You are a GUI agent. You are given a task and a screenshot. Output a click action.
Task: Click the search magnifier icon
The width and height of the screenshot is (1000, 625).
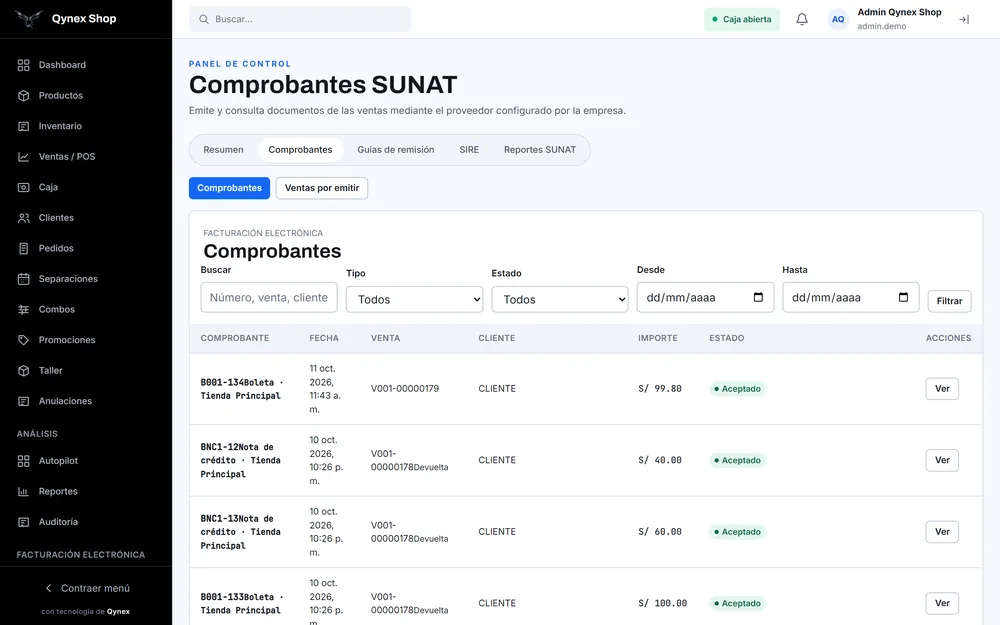click(x=203, y=19)
